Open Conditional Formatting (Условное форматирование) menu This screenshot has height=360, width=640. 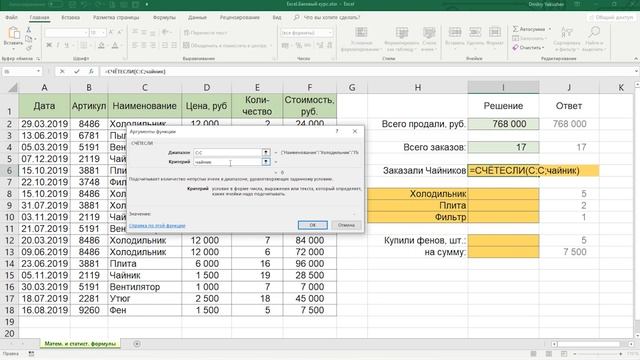(361, 39)
